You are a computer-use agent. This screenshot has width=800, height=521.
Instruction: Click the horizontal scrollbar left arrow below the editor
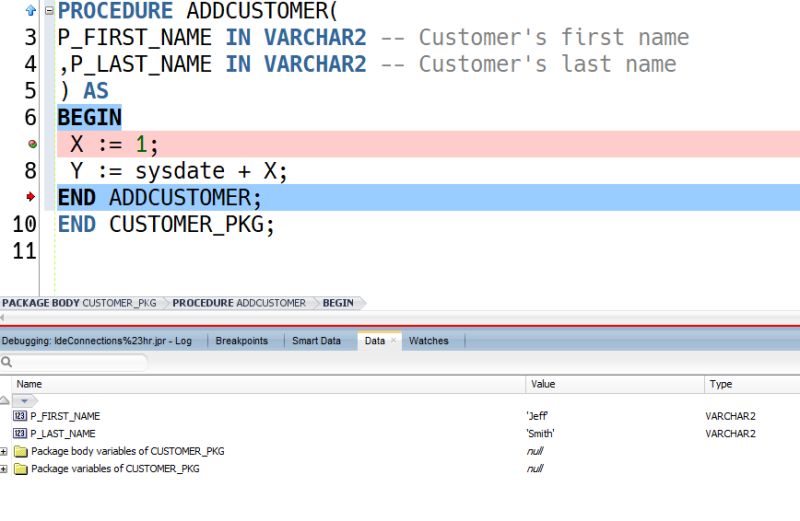3,318
